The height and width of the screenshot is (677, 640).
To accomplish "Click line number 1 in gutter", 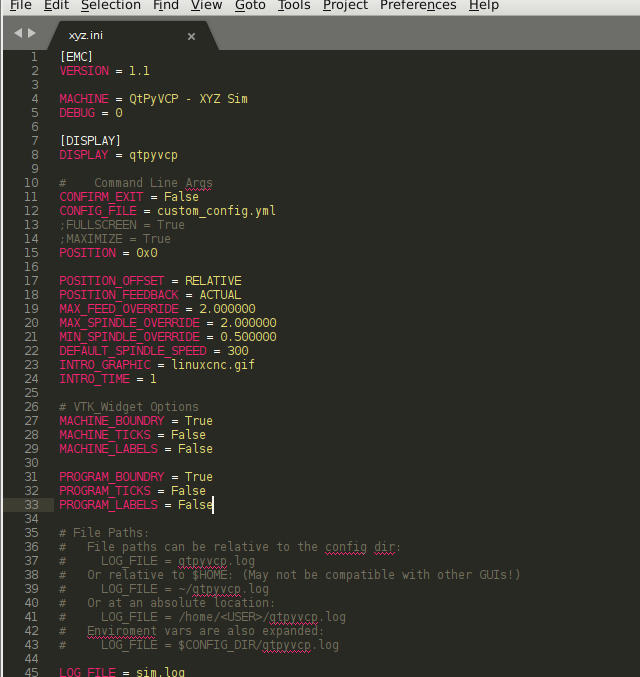I will (34, 57).
